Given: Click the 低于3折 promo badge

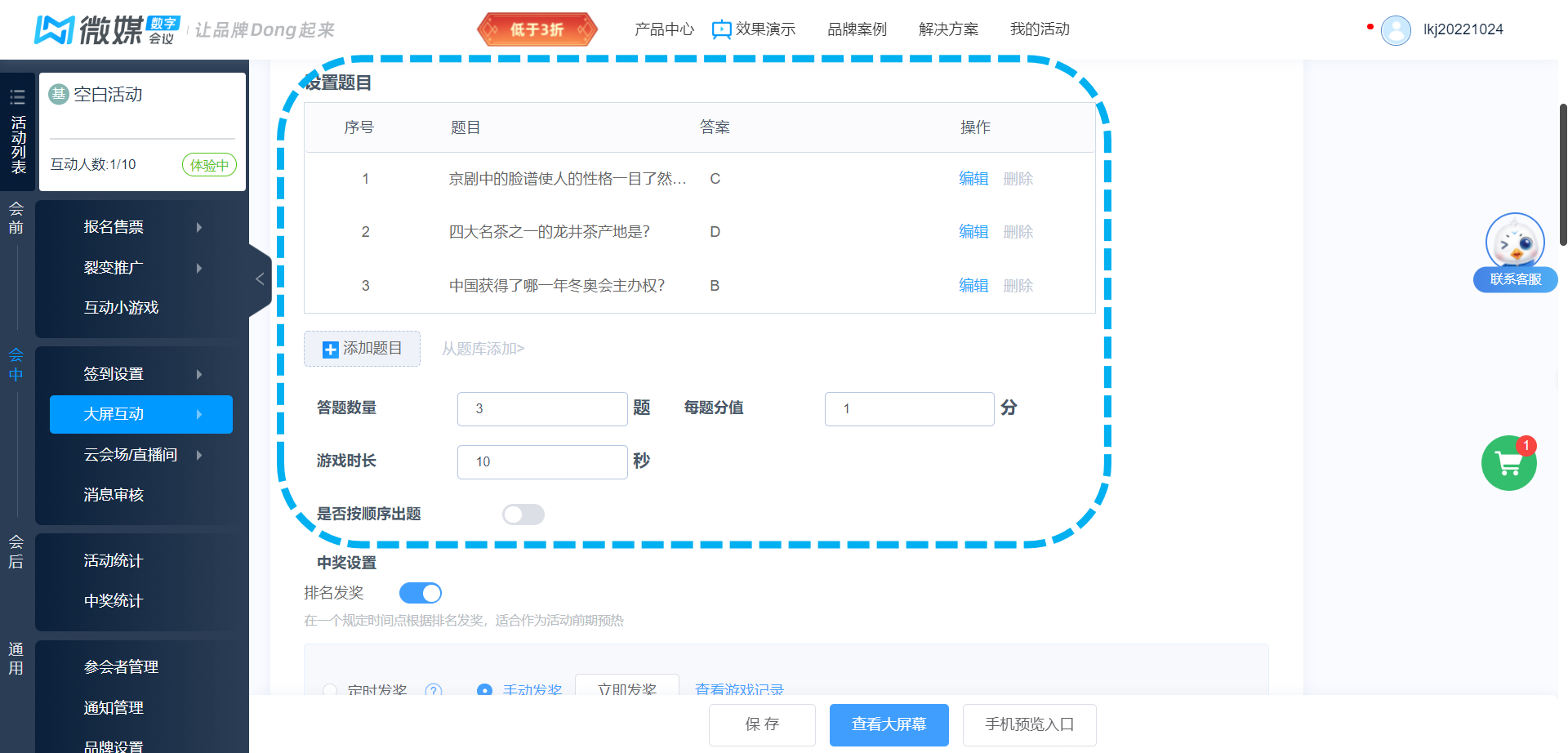Looking at the screenshot, I should [537, 30].
